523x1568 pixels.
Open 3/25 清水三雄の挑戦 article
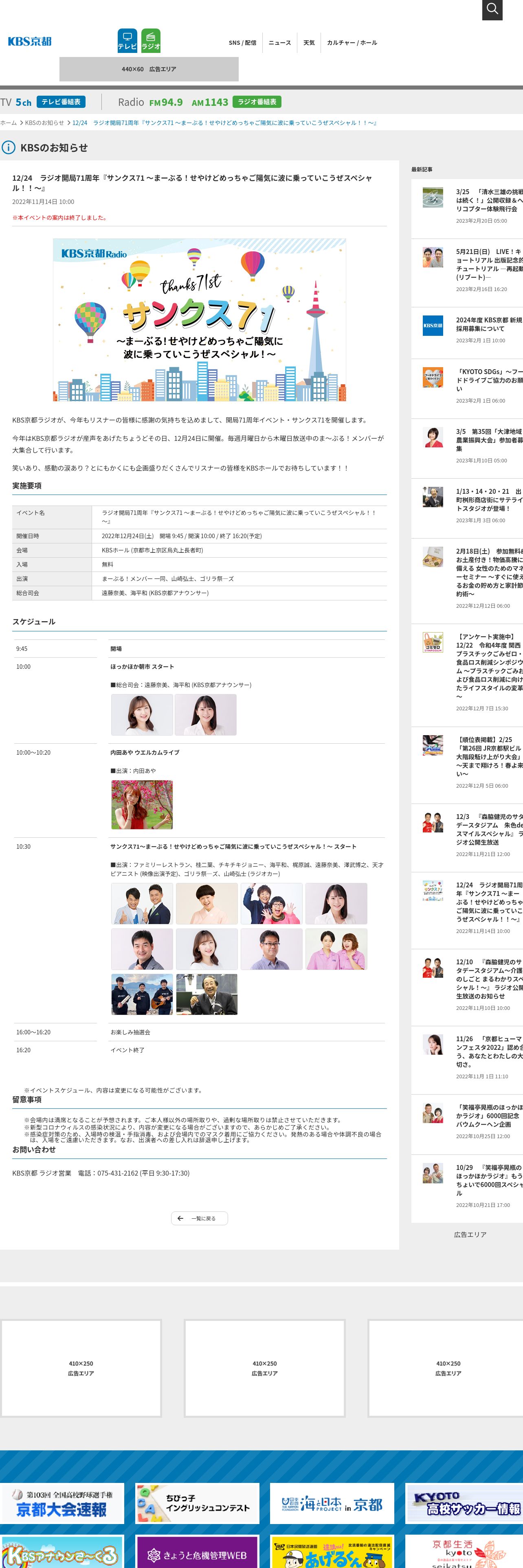tap(490, 200)
